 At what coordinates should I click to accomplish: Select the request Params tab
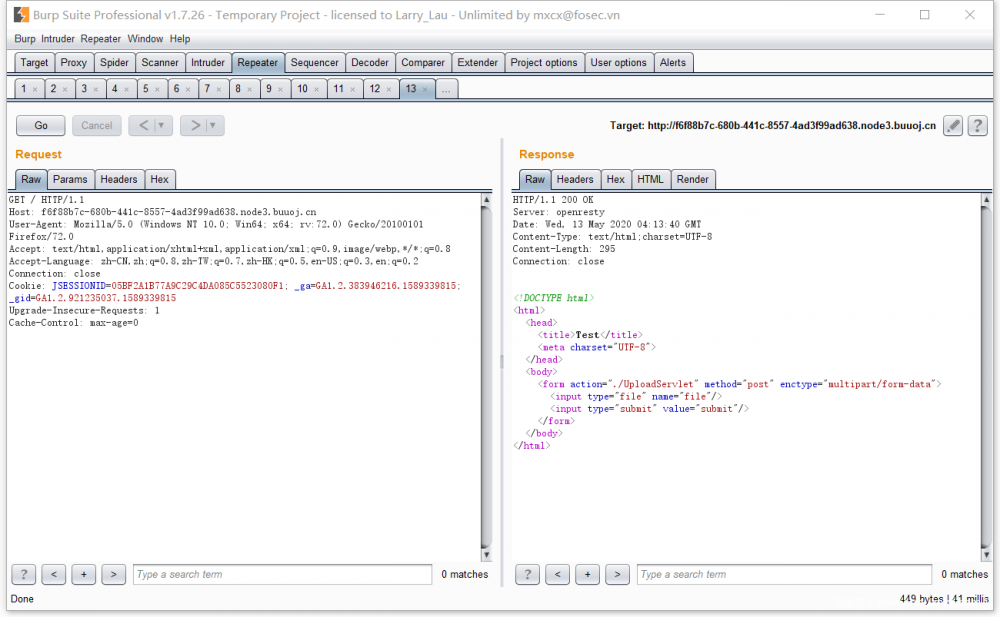[x=70, y=179]
